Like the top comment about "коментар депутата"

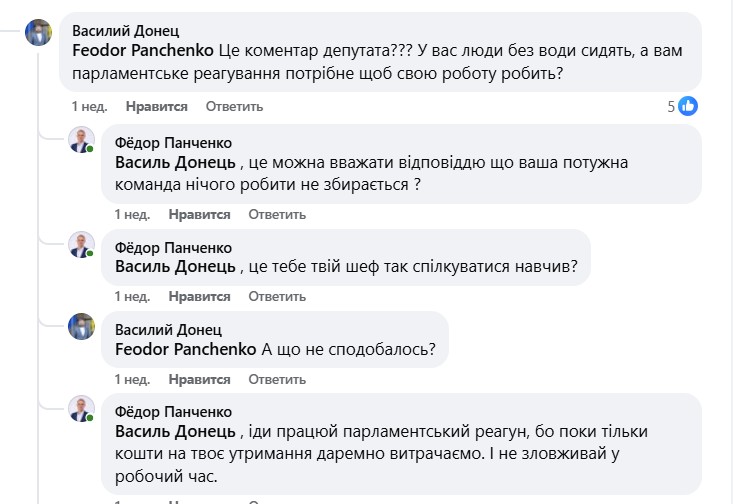(x=157, y=106)
